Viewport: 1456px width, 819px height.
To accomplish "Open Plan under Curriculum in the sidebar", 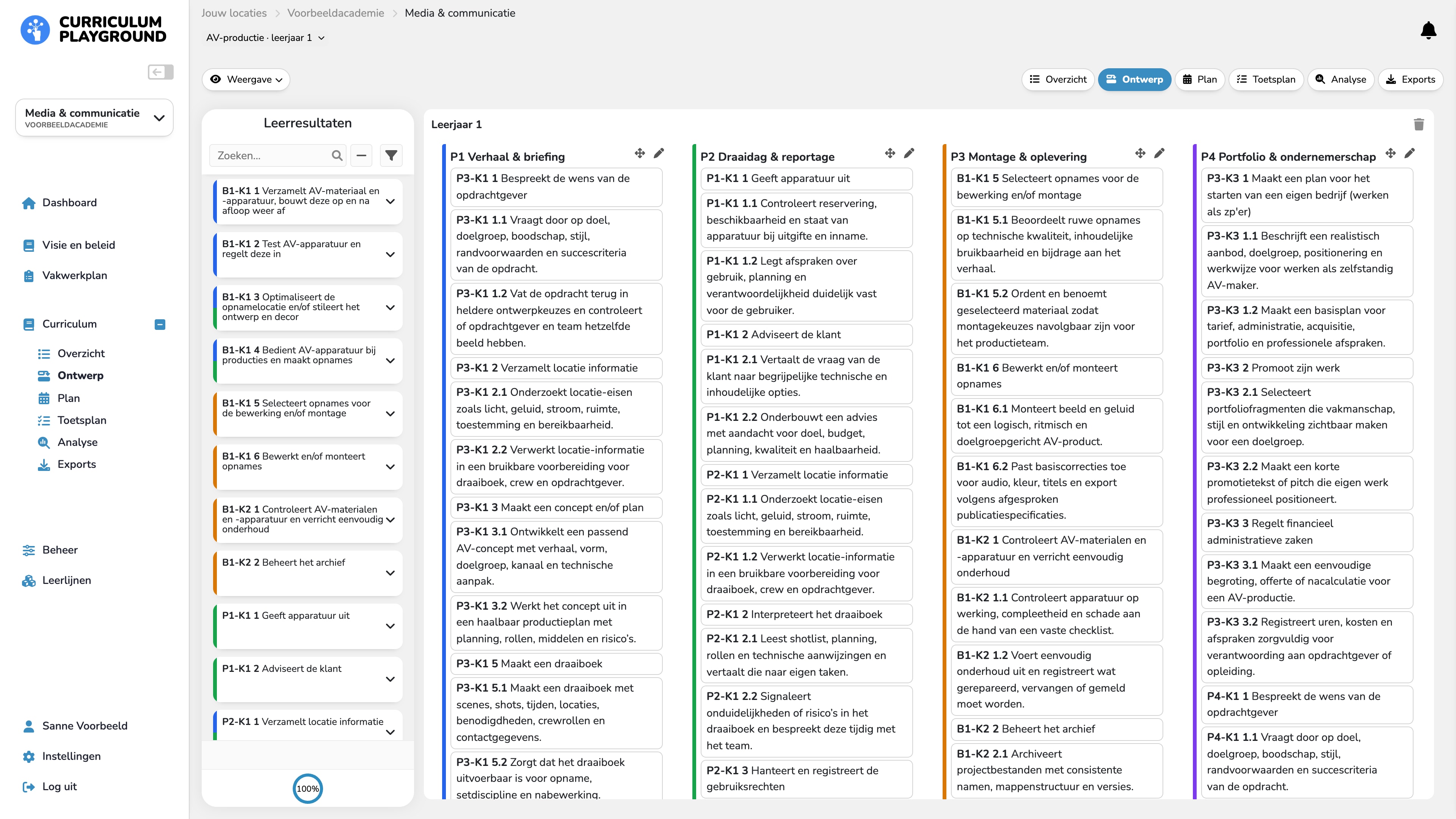I will [59, 399].
